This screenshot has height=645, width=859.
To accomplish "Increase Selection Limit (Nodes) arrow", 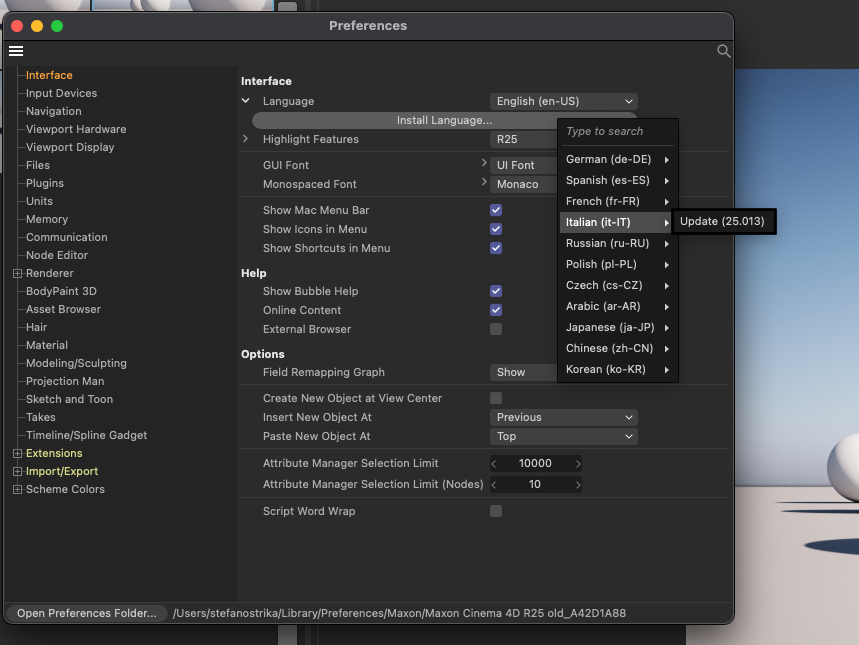I will click(x=577, y=484).
